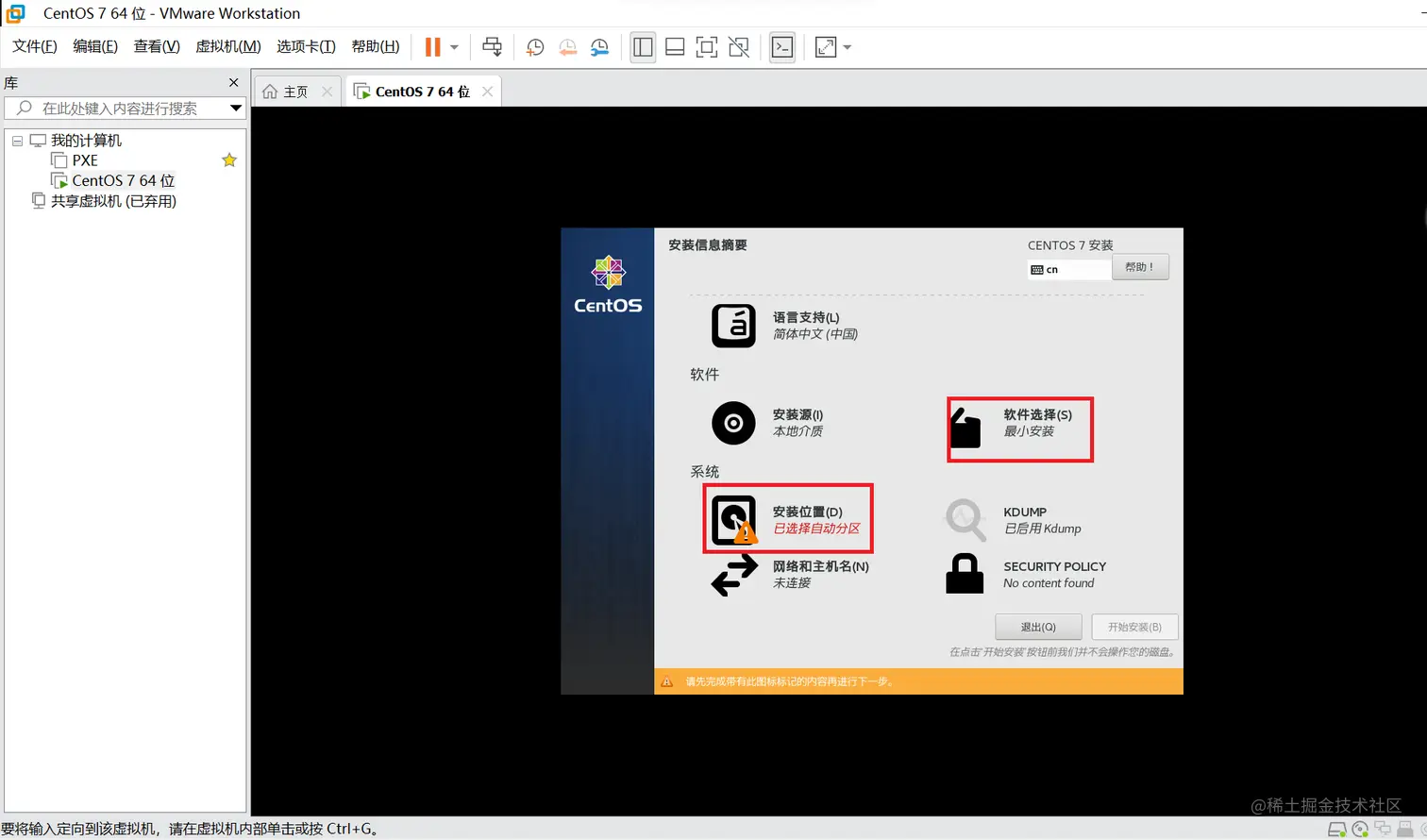Revert the VM to its previous snapshot
This screenshot has width=1427, height=840.
click(567, 47)
